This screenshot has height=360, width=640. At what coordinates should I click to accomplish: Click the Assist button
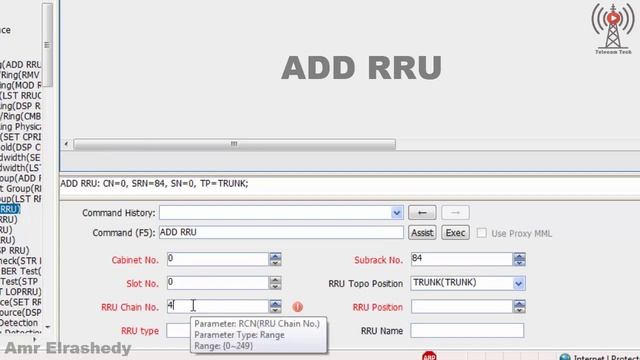pyautogui.click(x=422, y=233)
